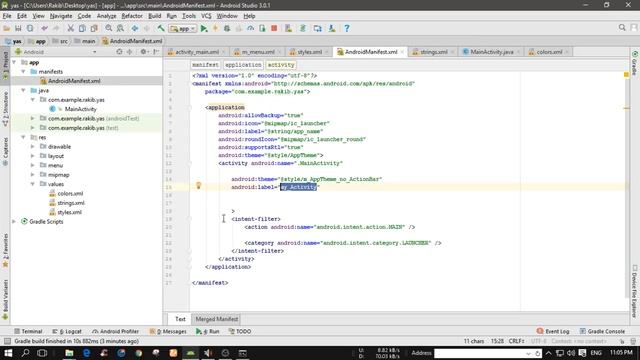640x360 pixels.
Task: Click the CRLF line separator indicator
Action: pos(516,341)
